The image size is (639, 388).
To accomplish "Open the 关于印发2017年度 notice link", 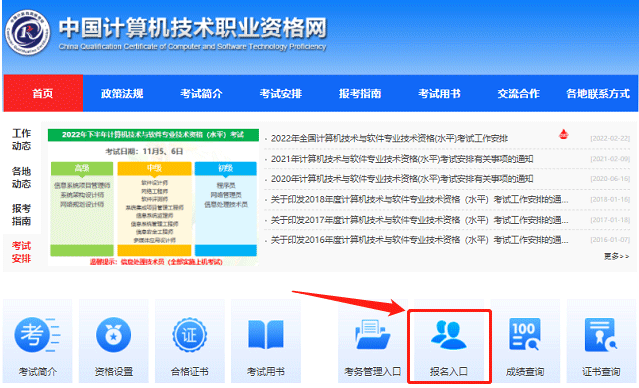I will click(419, 220).
